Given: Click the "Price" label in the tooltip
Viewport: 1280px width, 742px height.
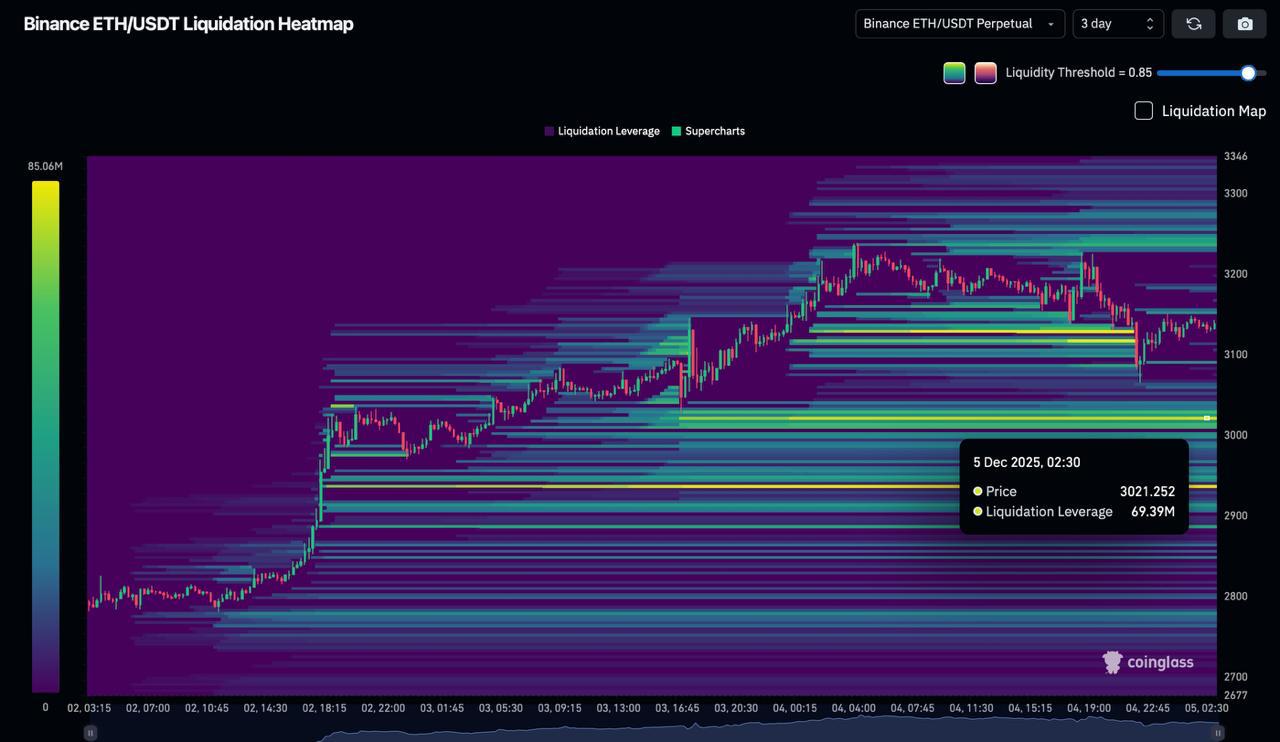Looking at the screenshot, I should pyautogui.click(x=1001, y=491).
